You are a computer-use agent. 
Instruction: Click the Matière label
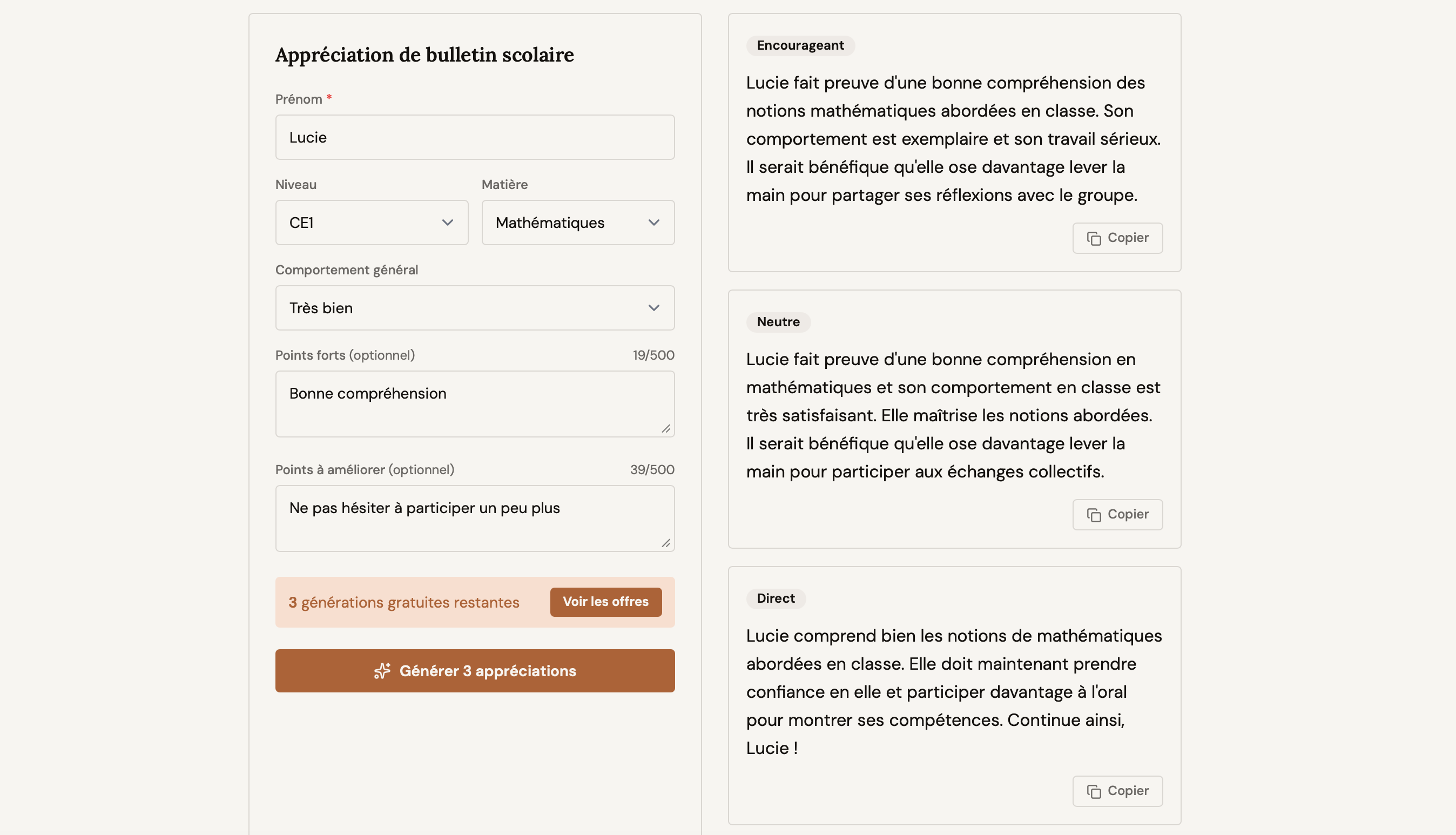click(504, 185)
